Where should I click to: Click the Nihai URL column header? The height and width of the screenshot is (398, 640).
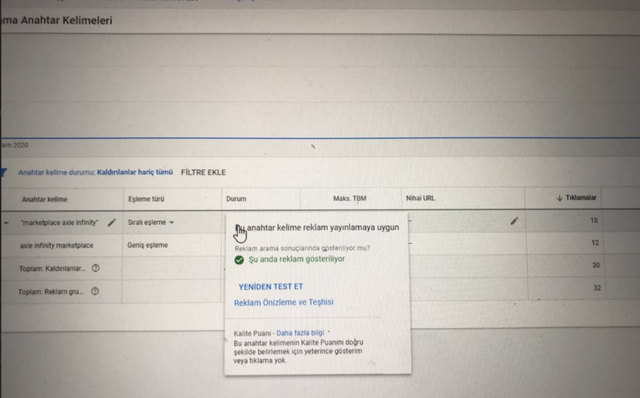[x=420, y=198]
